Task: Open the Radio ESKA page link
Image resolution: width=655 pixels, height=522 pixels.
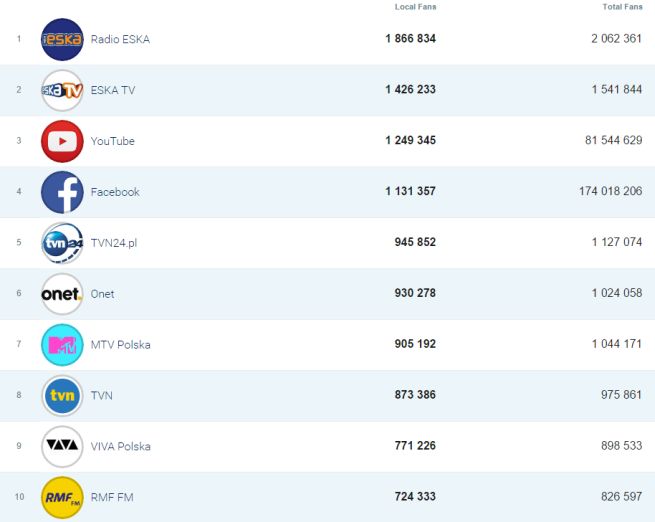Action: (x=120, y=40)
